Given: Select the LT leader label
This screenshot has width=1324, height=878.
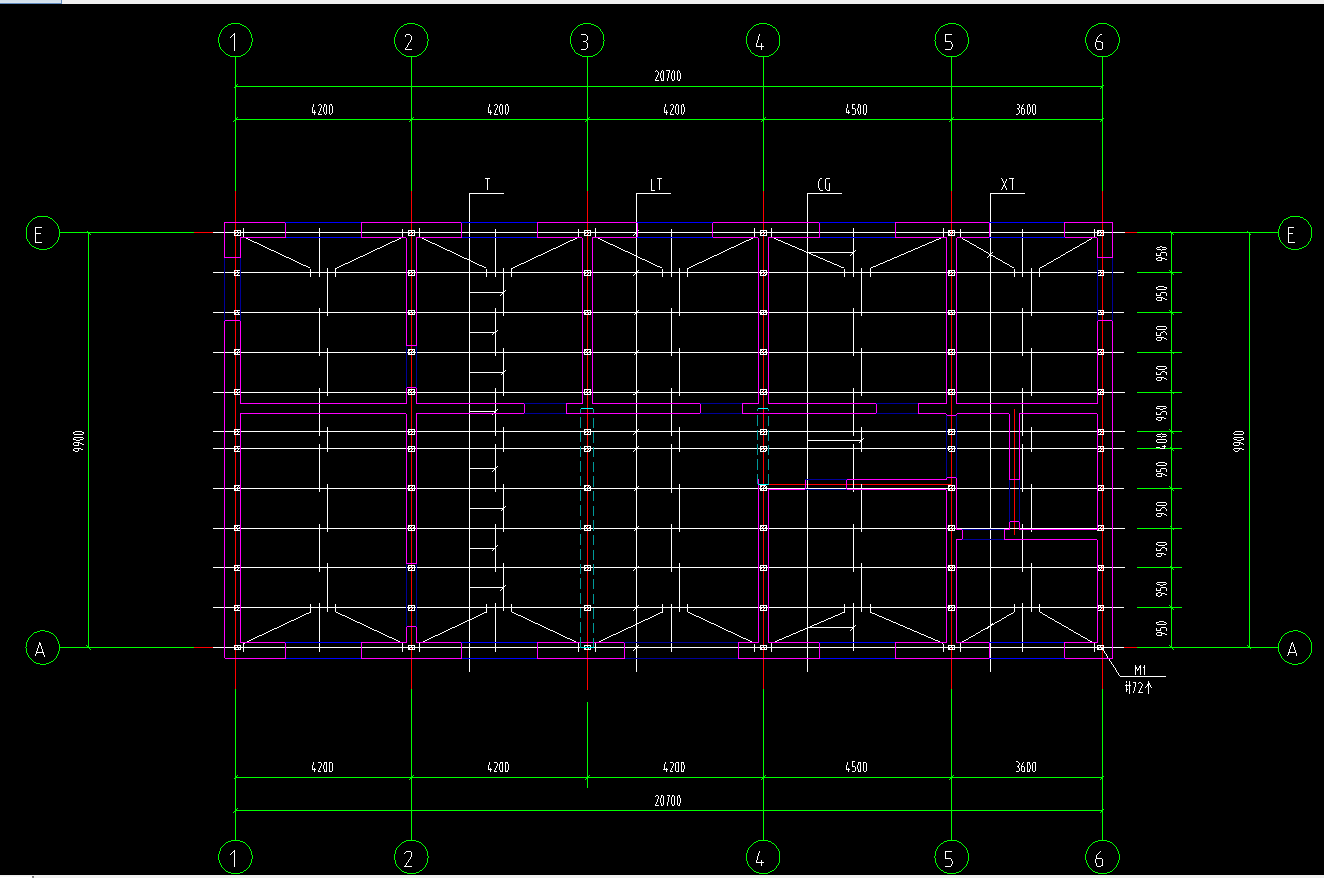Looking at the screenshot, I should (656, 184).
